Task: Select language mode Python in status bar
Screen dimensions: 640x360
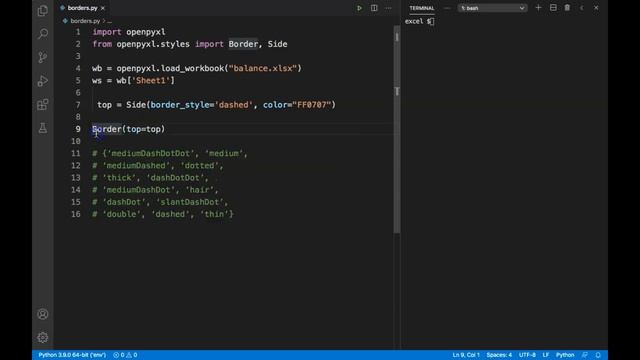Action: click(x=565, y=355)
